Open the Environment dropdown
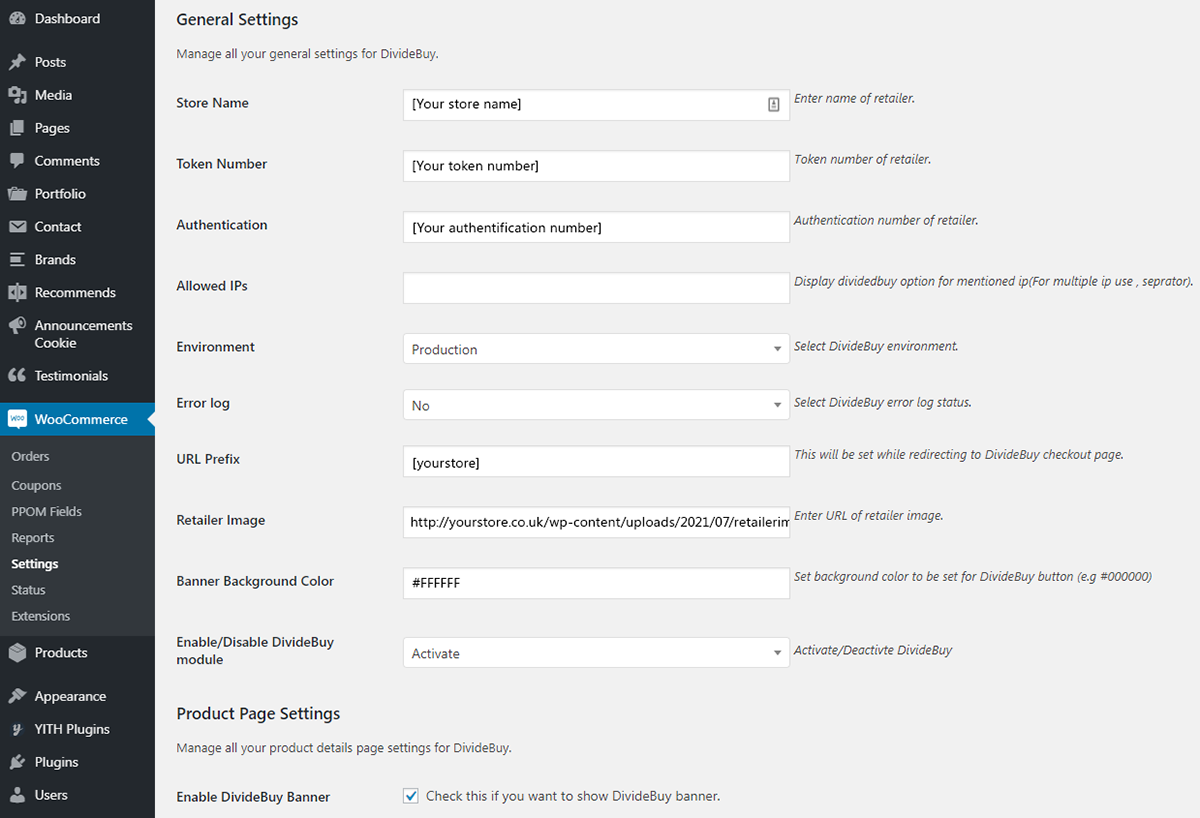Screen dimensions: 1200x818 tap(596, 349)
